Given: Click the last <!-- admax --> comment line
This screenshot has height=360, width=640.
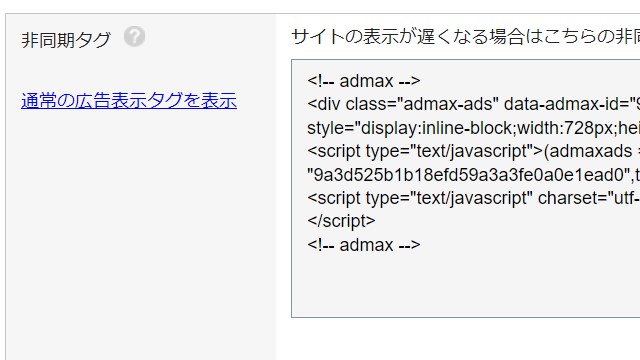Looking at the screenshot, I should point(364,245).
